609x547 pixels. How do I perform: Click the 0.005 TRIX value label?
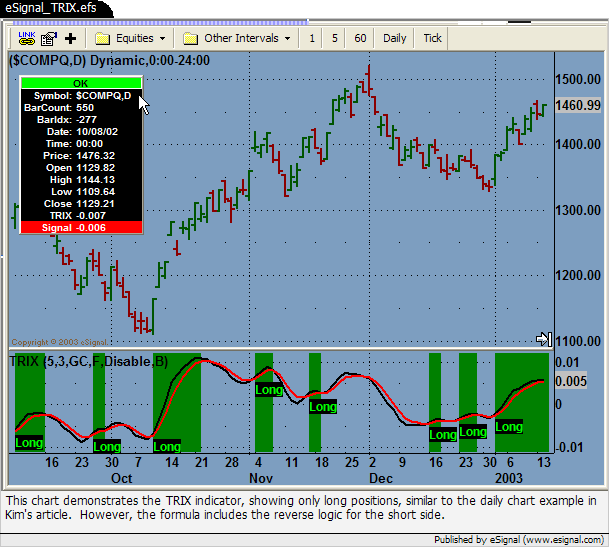pyautogui.click(x=571, y=381)
